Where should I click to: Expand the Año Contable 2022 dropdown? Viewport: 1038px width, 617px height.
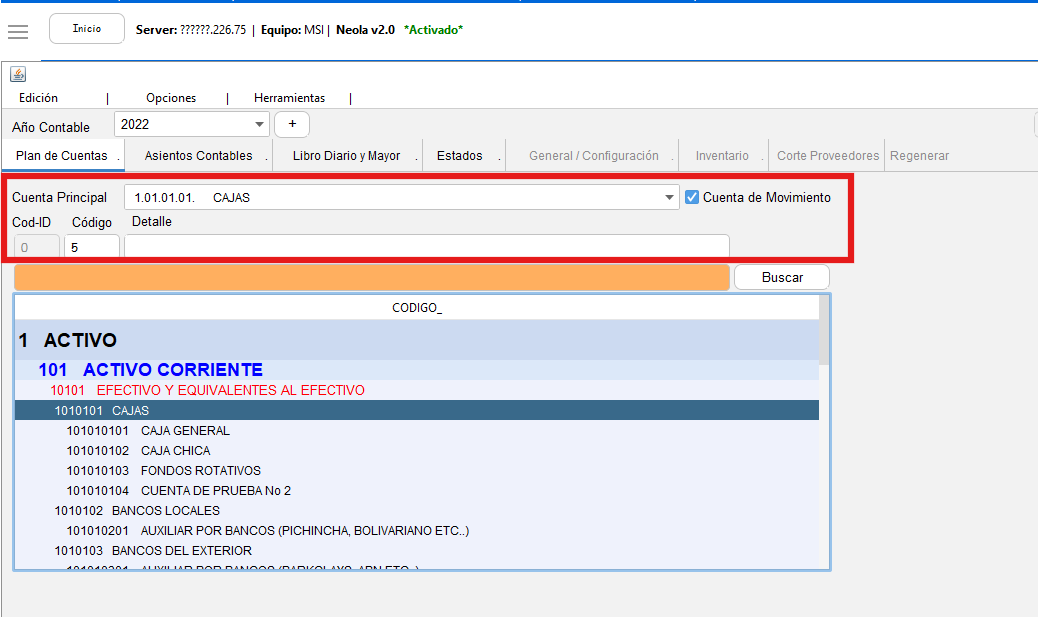coord(260,124)
